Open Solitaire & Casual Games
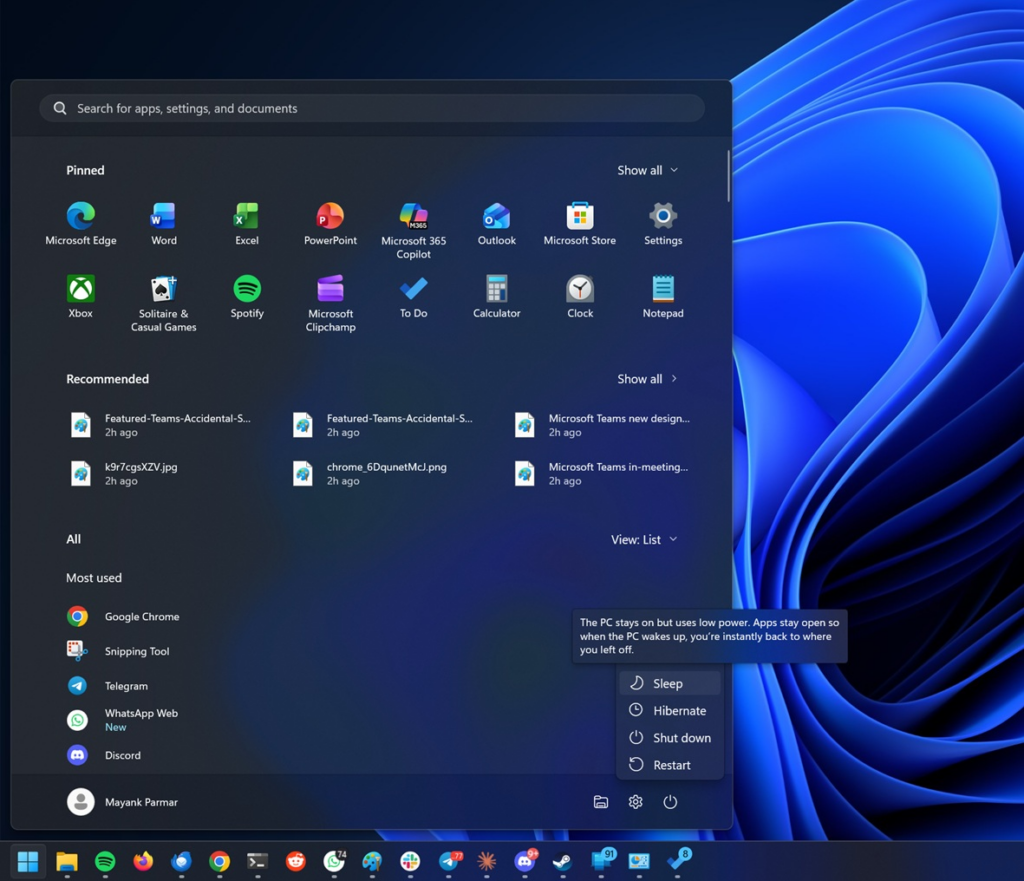 [164, 304]
